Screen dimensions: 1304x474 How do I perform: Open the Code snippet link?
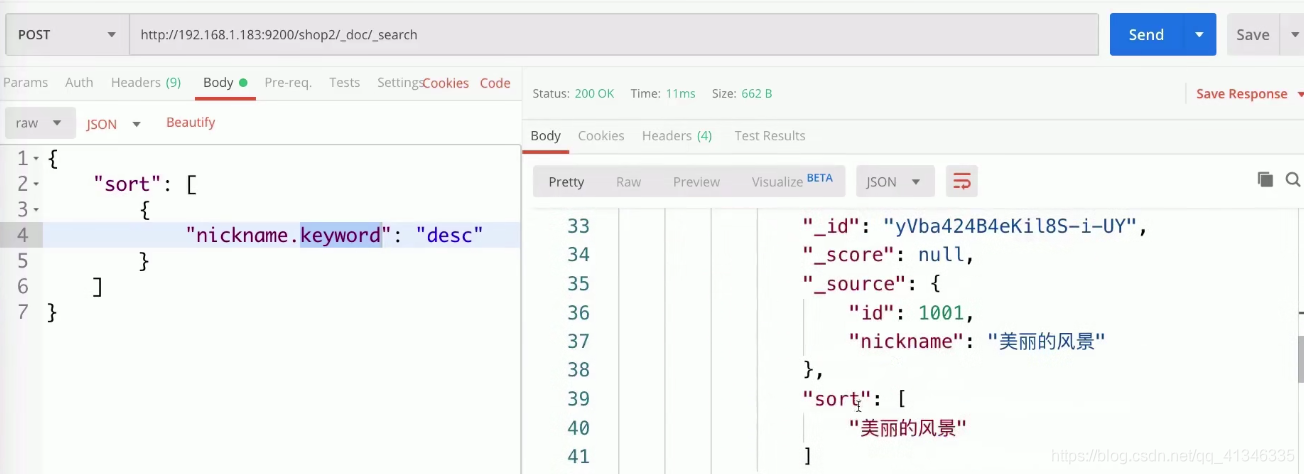pyautogui.click(x=495, y=83)
